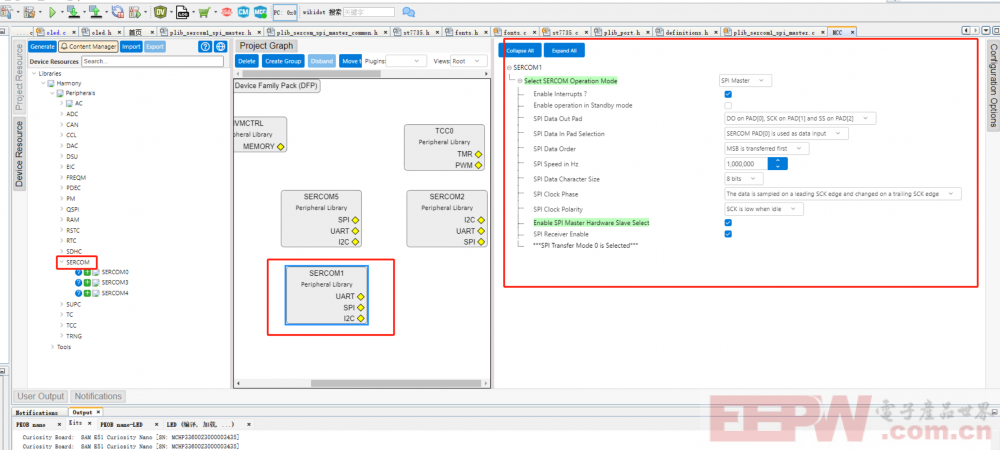Click the green plus beside SERCOM0
This screenshot has height=450, width=1000.
click(87, 272)
